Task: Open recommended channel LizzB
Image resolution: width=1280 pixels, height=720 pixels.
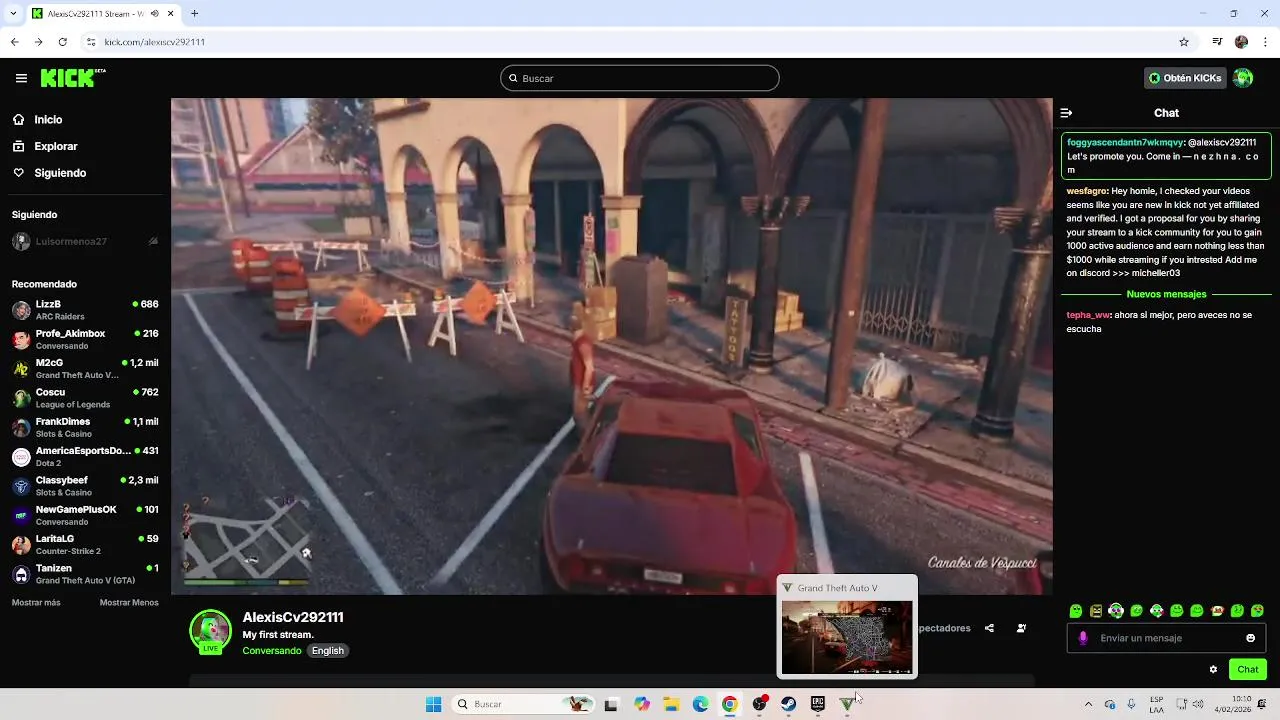Action: (x=85, y=310)
